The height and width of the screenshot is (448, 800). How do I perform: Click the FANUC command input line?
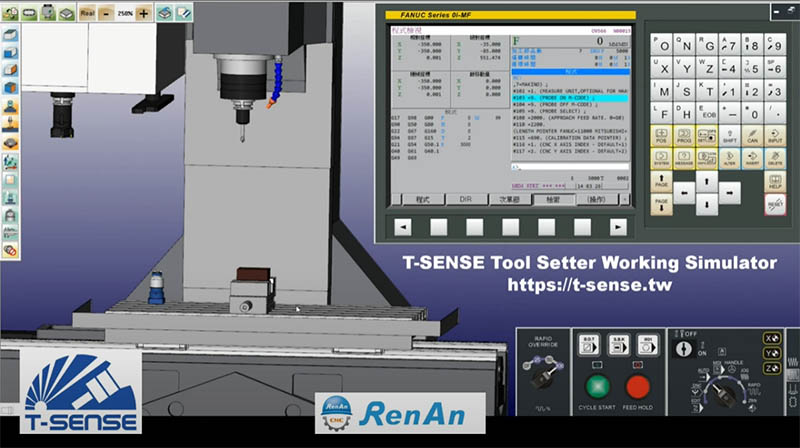pos(570,167)
